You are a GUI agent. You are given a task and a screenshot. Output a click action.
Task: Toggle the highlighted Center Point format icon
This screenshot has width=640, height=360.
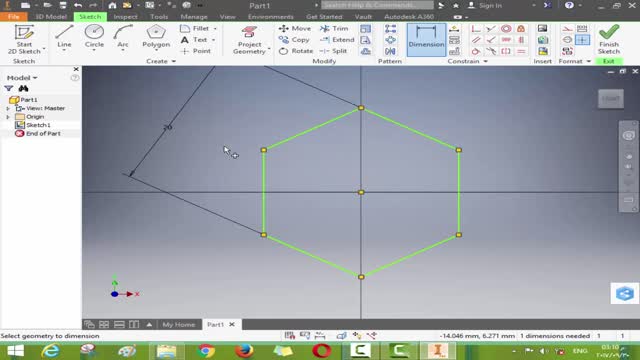point(582,40)
